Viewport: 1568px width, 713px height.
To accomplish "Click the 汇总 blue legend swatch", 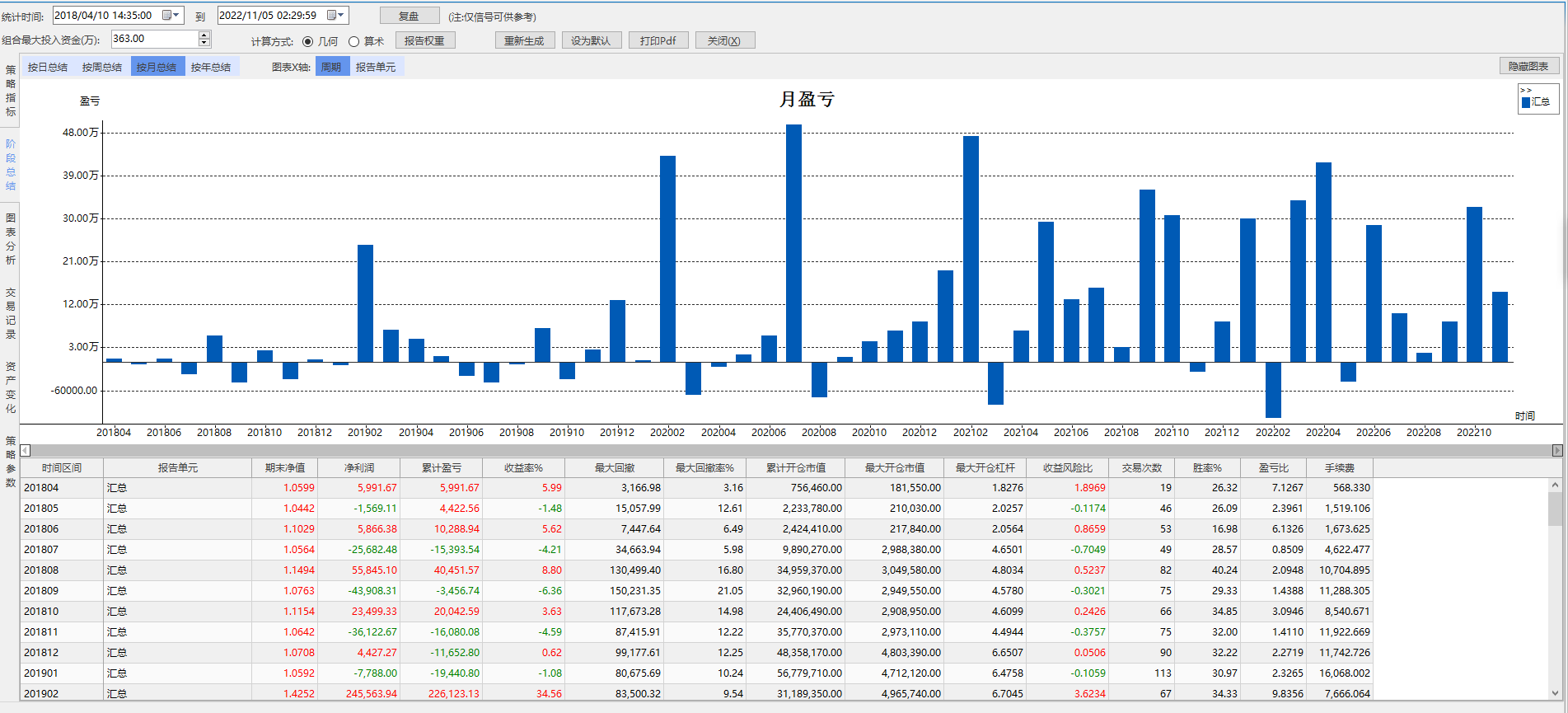I will [x=1526, y=102].
